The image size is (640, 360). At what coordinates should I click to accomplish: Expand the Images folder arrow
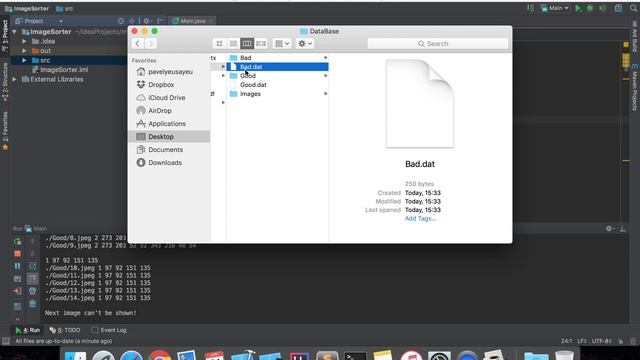pos(325,94)
